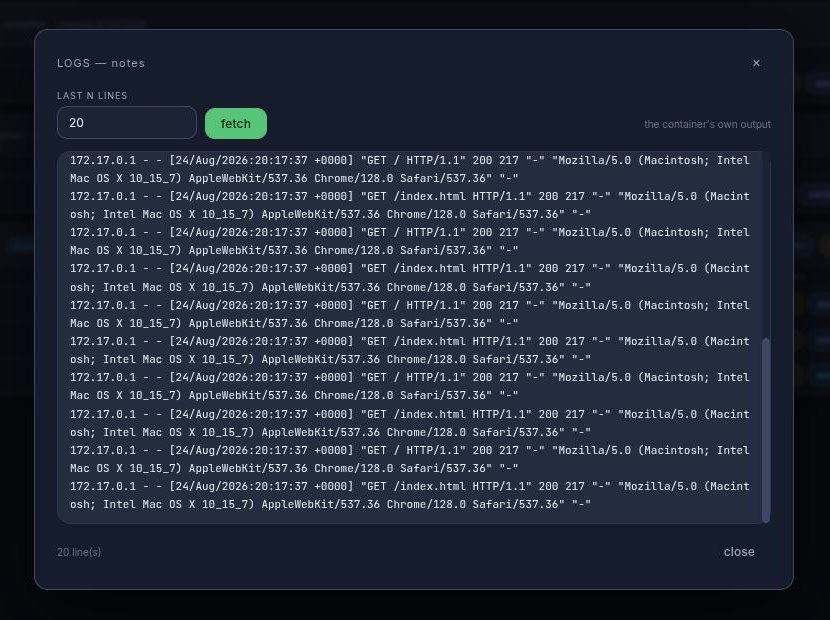
Task: Focus the Last N Lines input field
Action: click(127, 123)
